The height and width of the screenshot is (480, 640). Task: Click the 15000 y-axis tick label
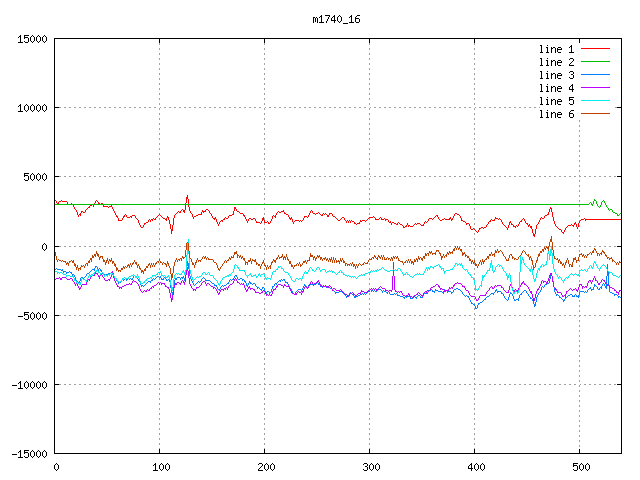coord(32,39)
